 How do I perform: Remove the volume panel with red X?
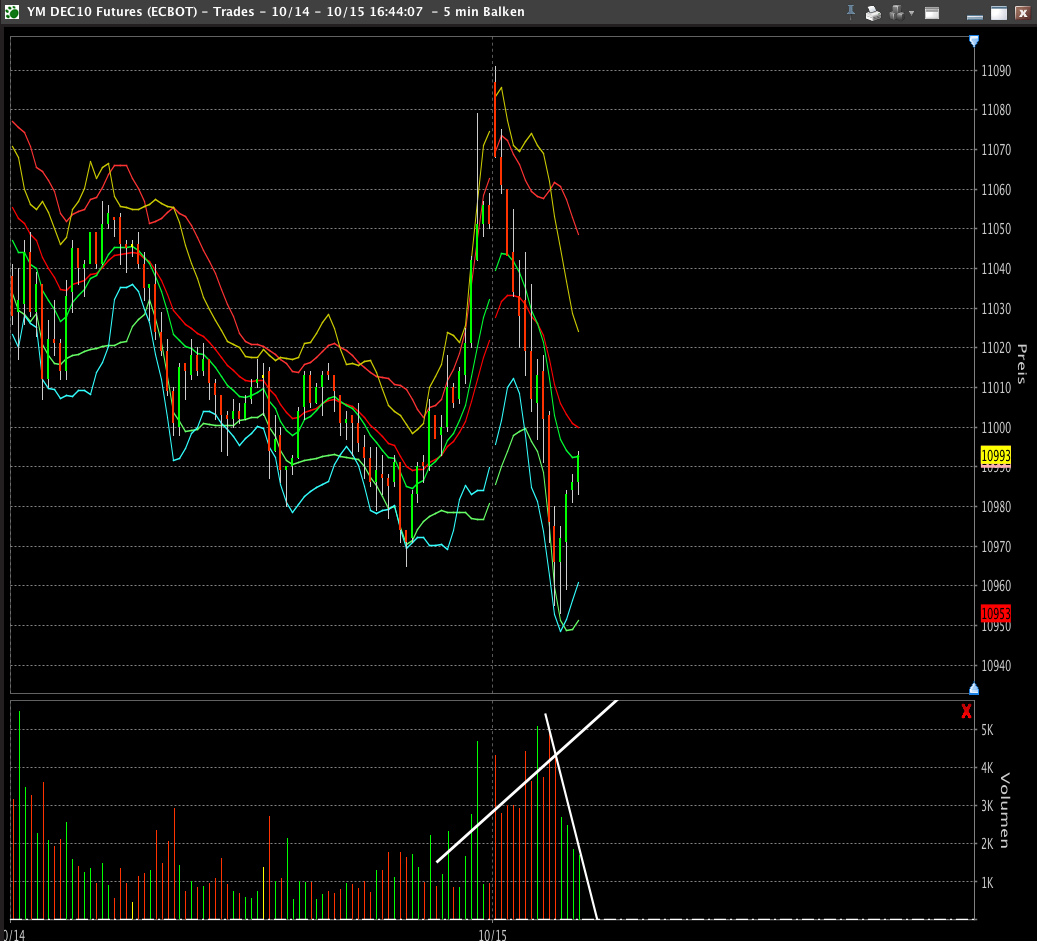click(966, 712)
